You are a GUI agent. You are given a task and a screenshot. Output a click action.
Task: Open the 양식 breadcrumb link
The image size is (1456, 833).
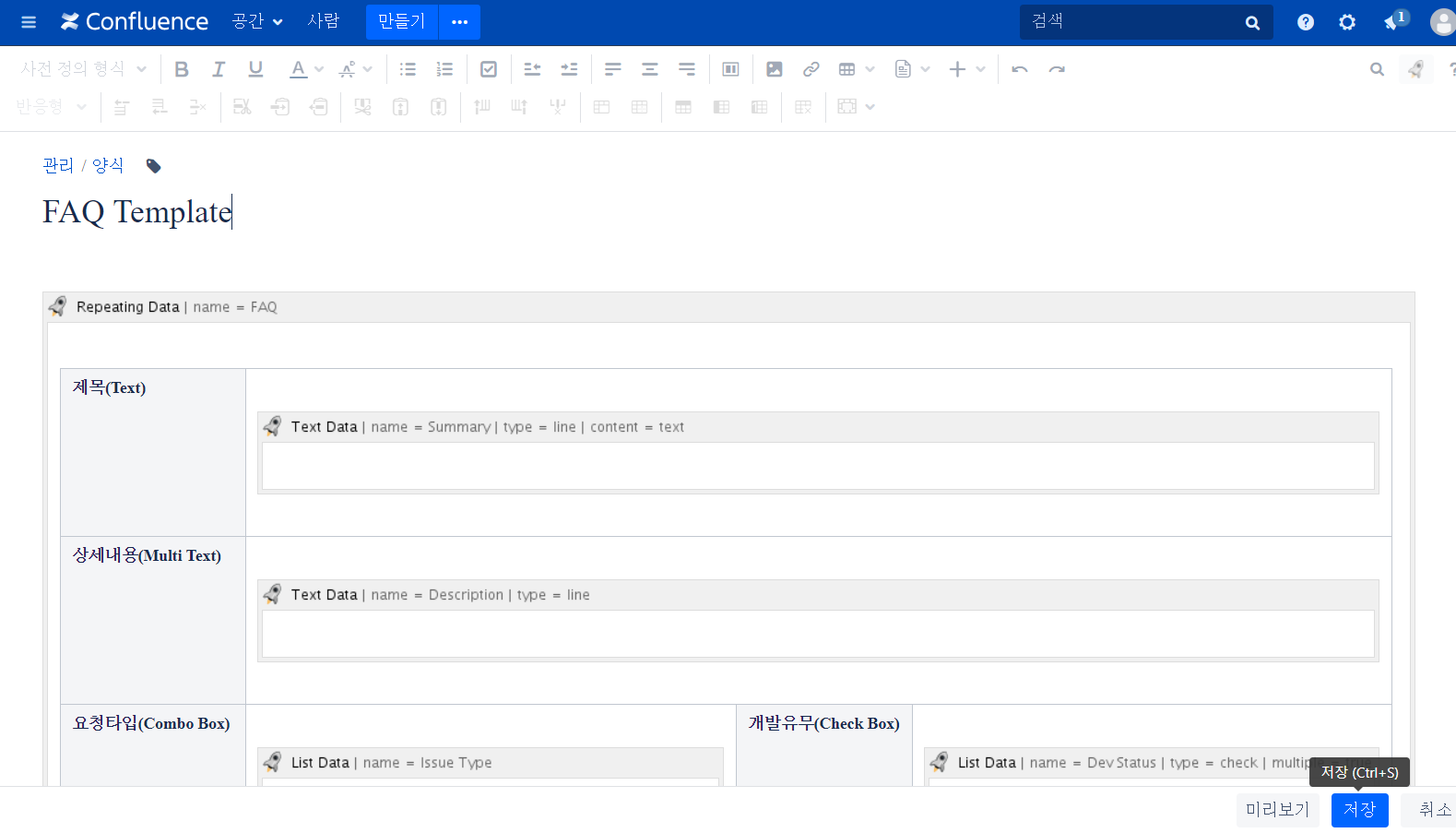click(x=108, y=165)
